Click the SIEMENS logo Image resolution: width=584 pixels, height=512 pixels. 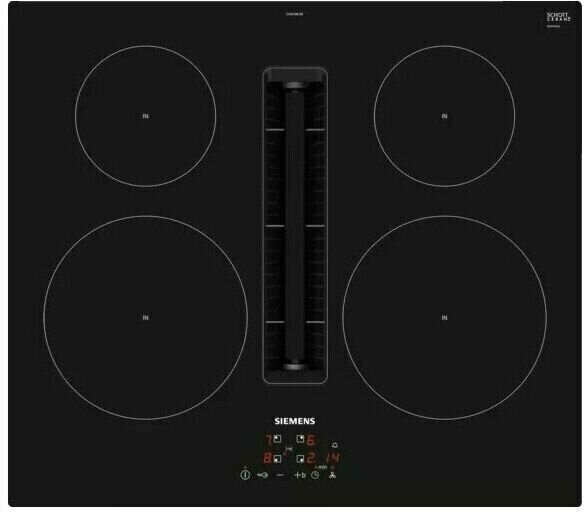(x=295, y=421)
